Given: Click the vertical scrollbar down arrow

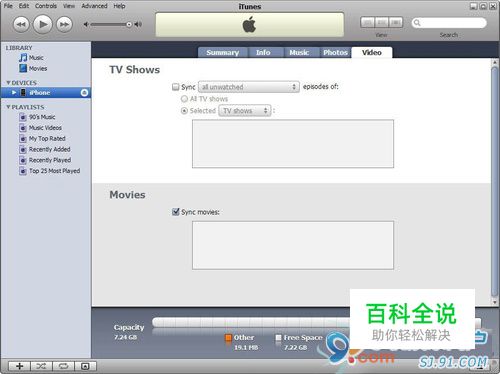Looking at the screenshot, I should (495, 302).
